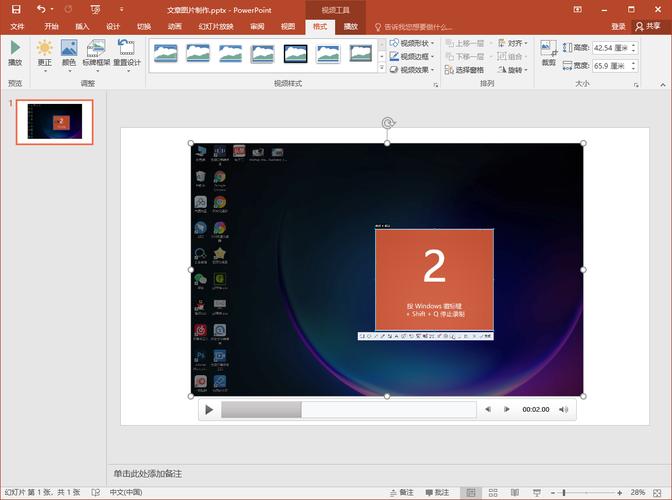Open the 选择窗格 selection pane
This screenshot has height=500, width=672.
coord(465,69)
